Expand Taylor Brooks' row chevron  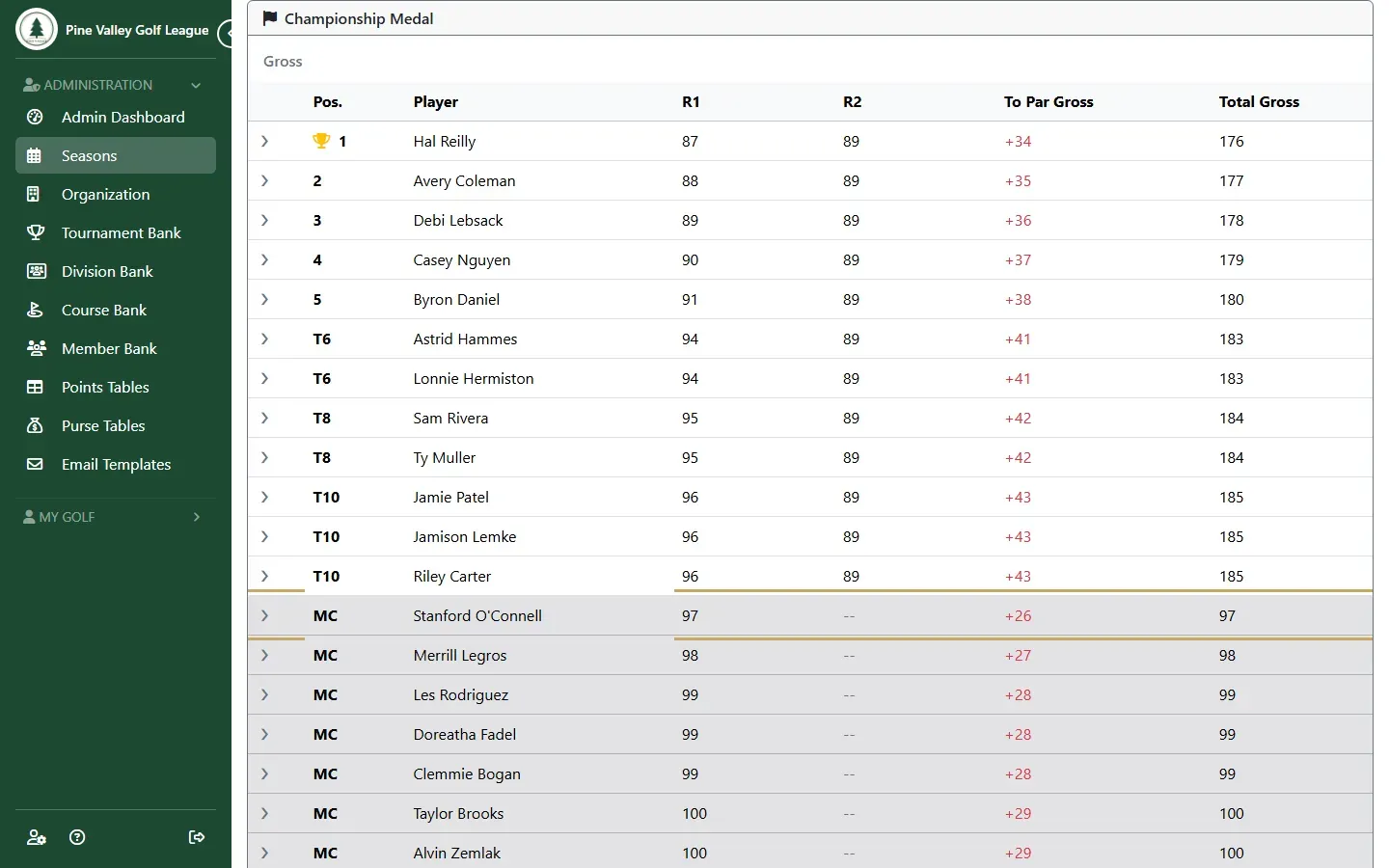pos(264,813)
